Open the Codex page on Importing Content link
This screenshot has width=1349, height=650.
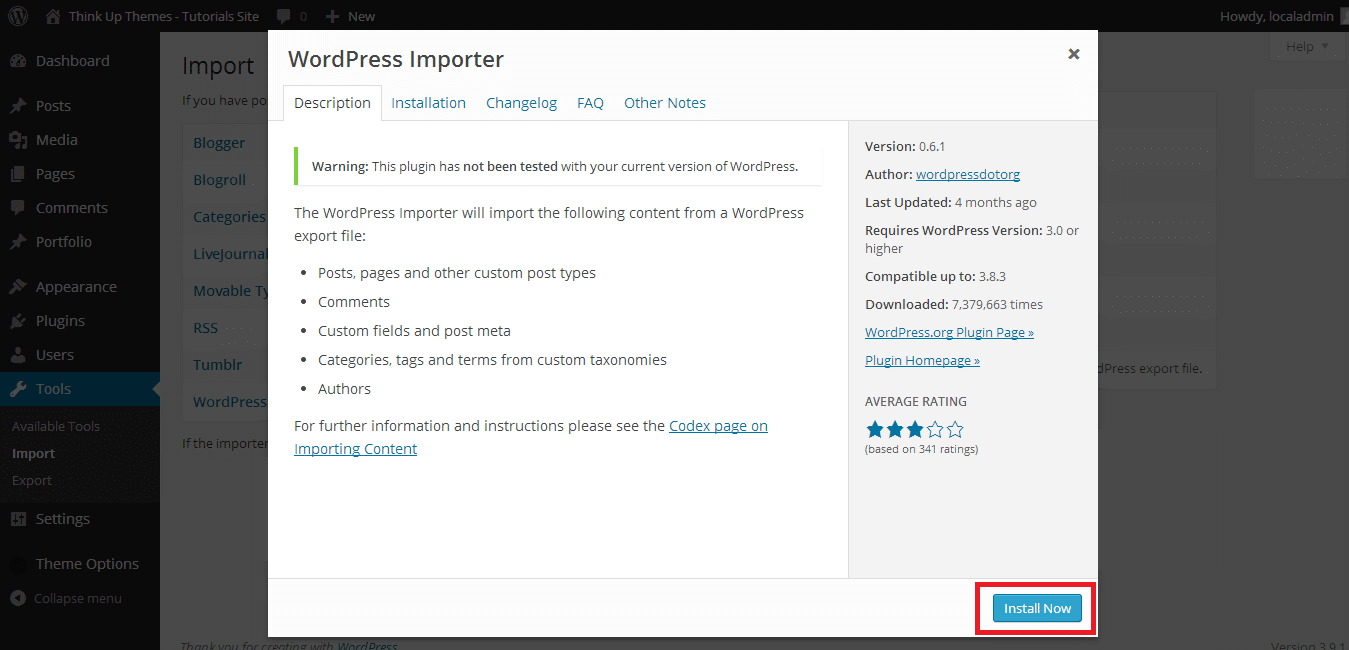tap(531, 437)
